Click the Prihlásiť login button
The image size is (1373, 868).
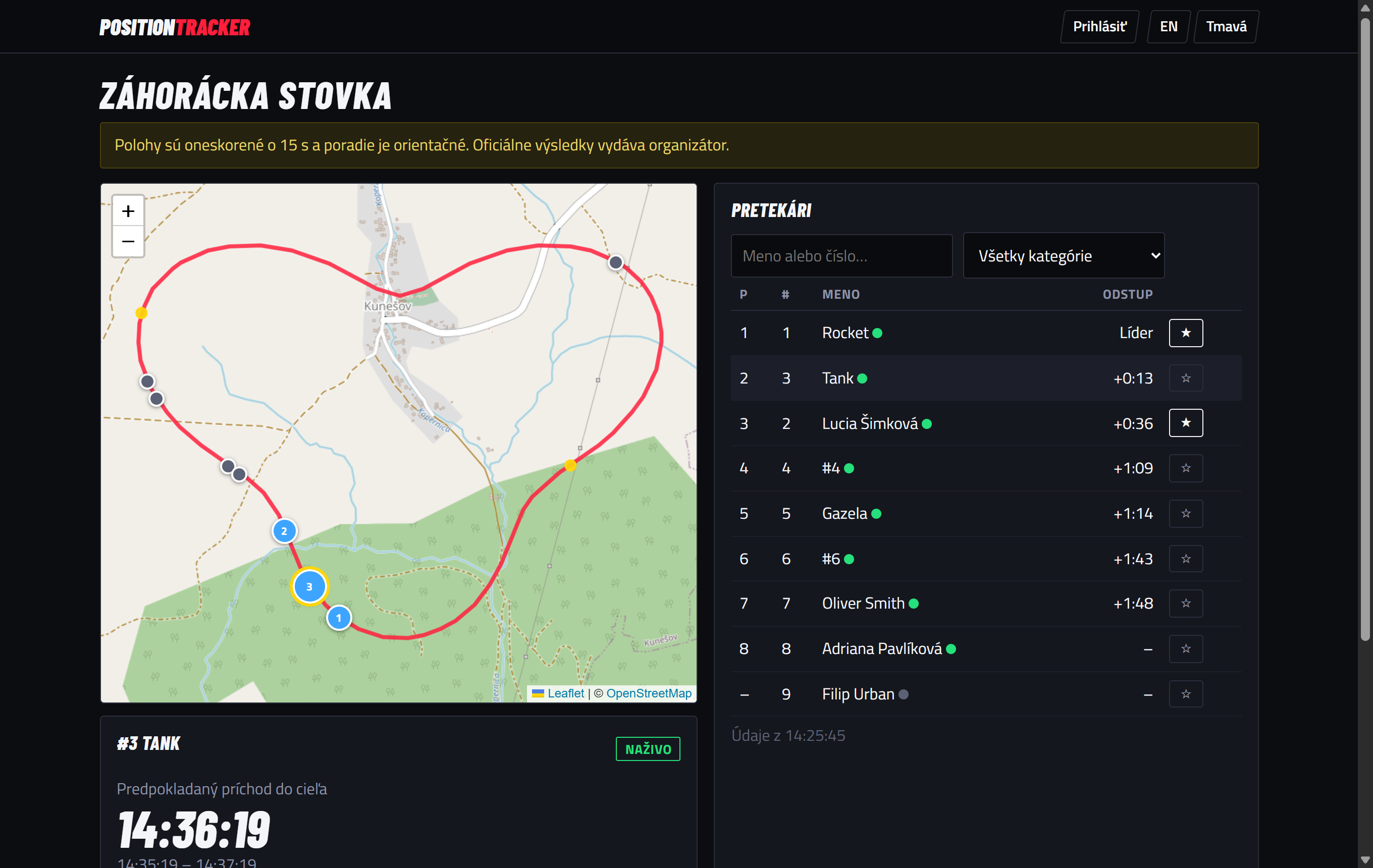tap(1099, 27)
